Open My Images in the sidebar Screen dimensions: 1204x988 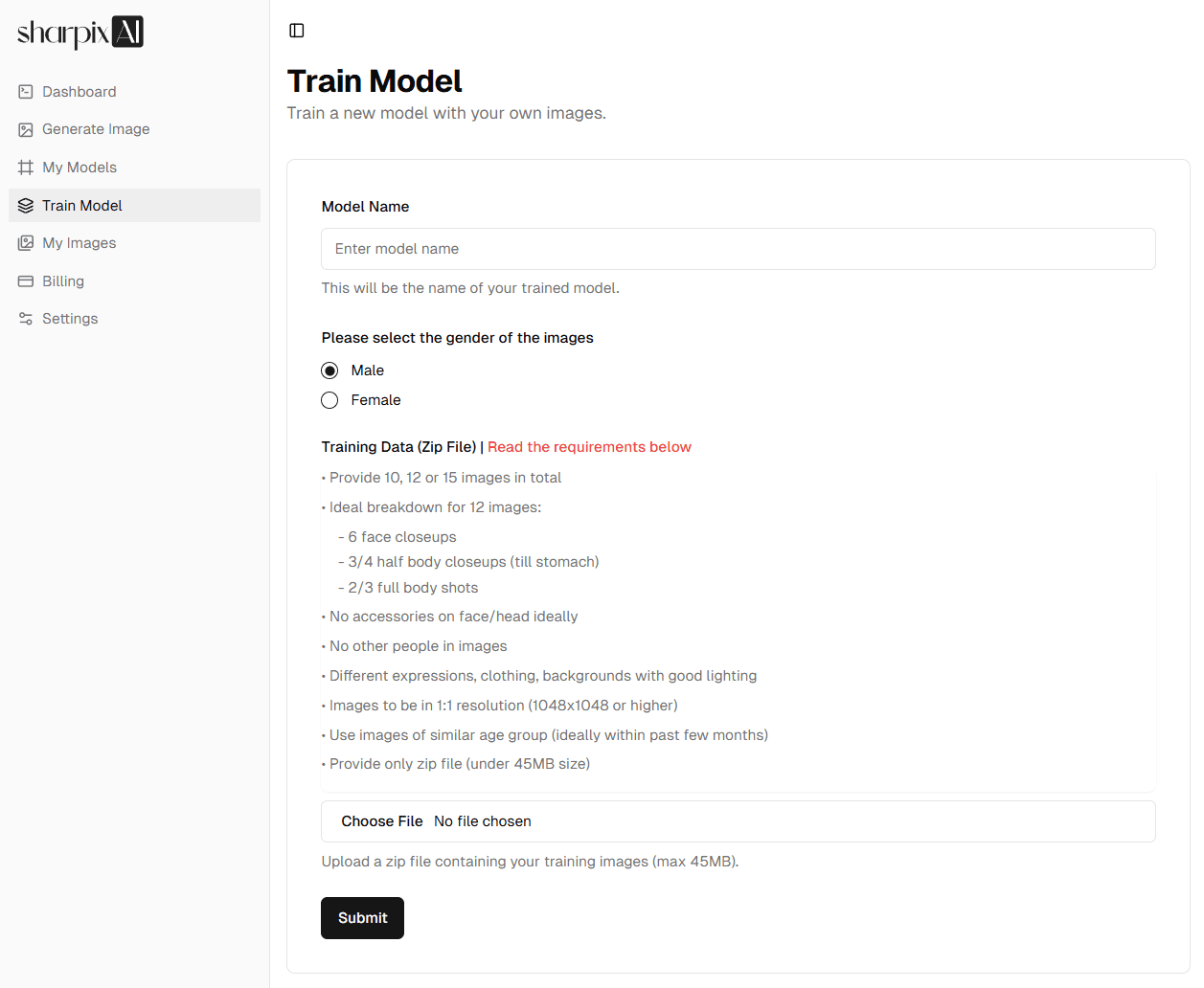coord(80,243)
